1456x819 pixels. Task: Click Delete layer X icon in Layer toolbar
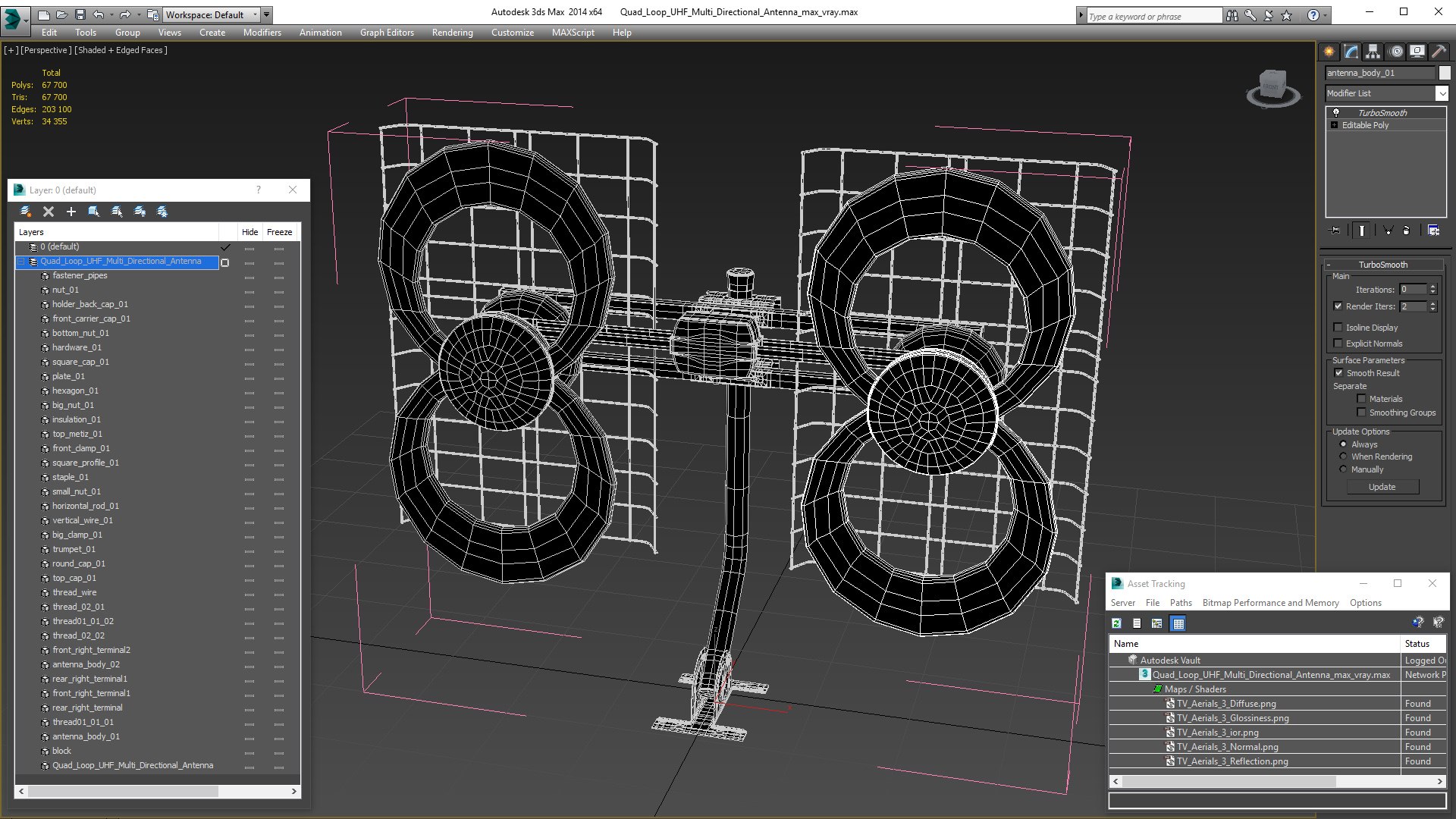pyautogui.click(x=49, y=212)
